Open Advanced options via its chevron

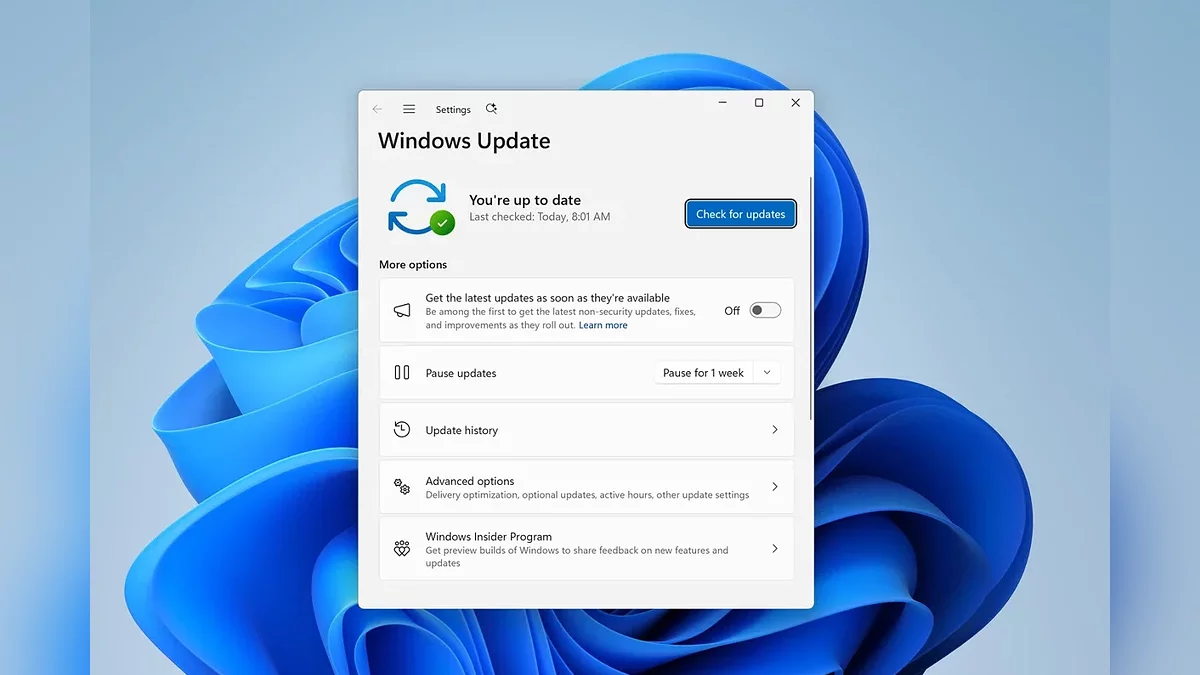775,487
